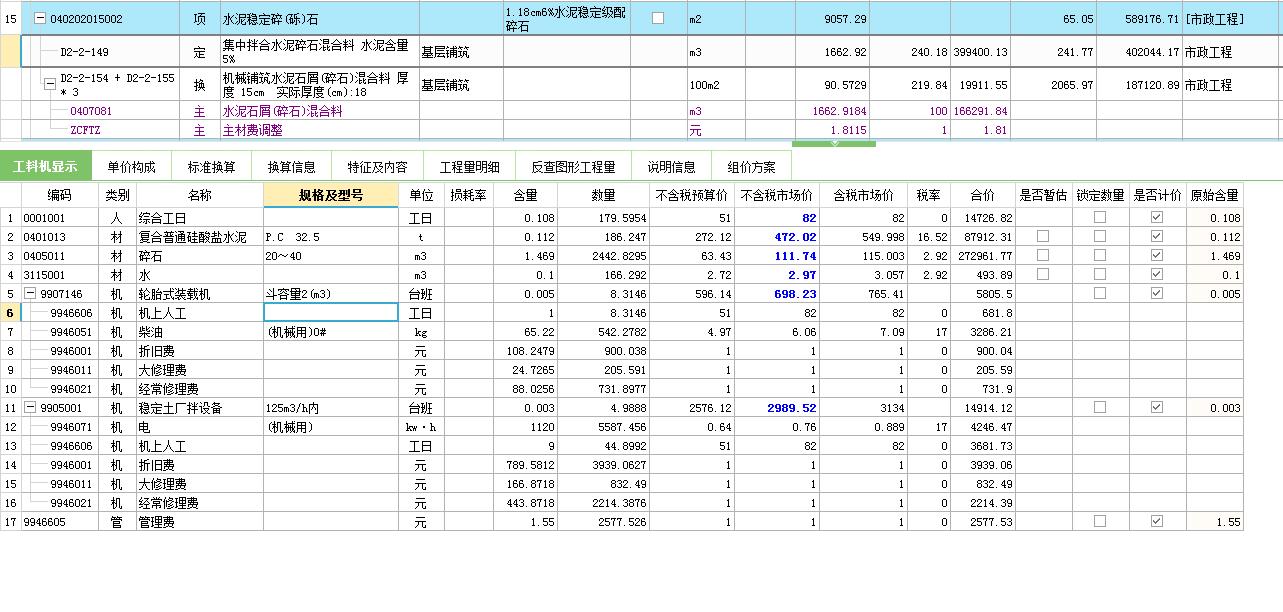Toggle 锁定数量 for 轮胎式装载机
Image resolution: width=1283 pixels, height=612 pixels.
(x=1100, y=294)
